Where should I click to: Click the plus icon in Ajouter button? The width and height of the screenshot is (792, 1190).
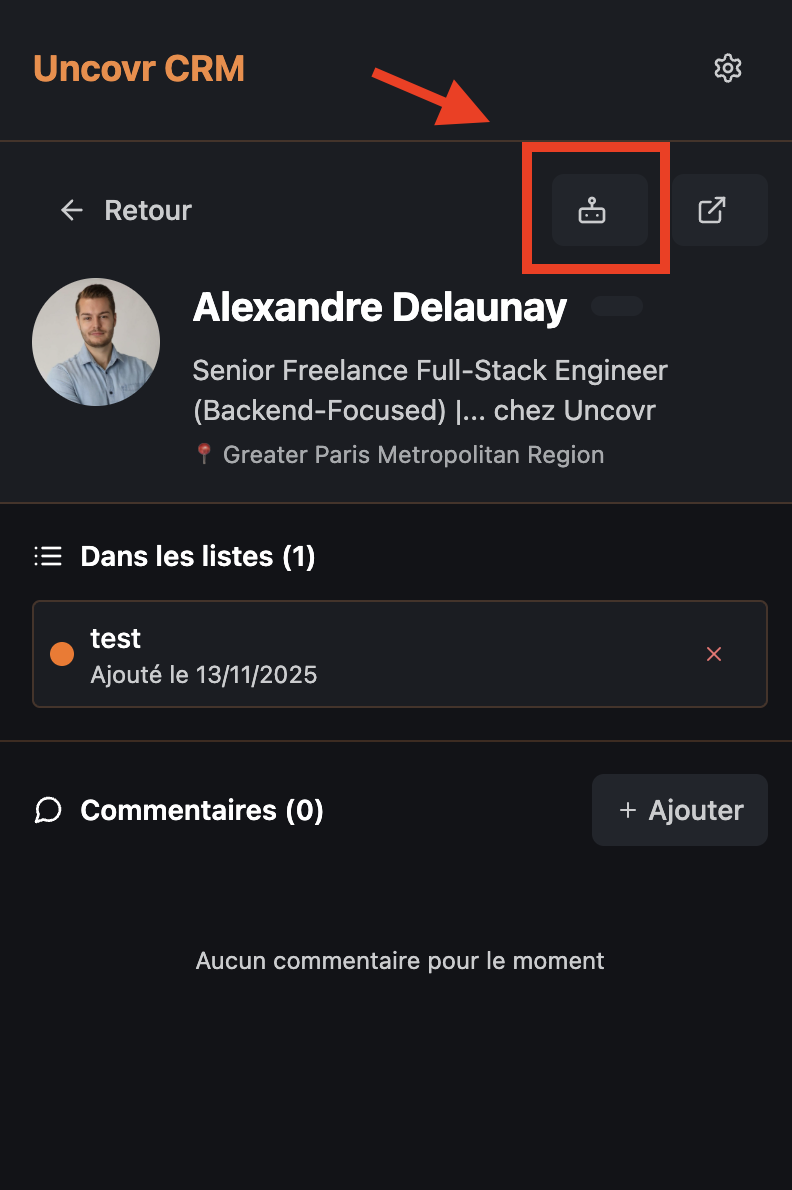[x=628, y=810]
